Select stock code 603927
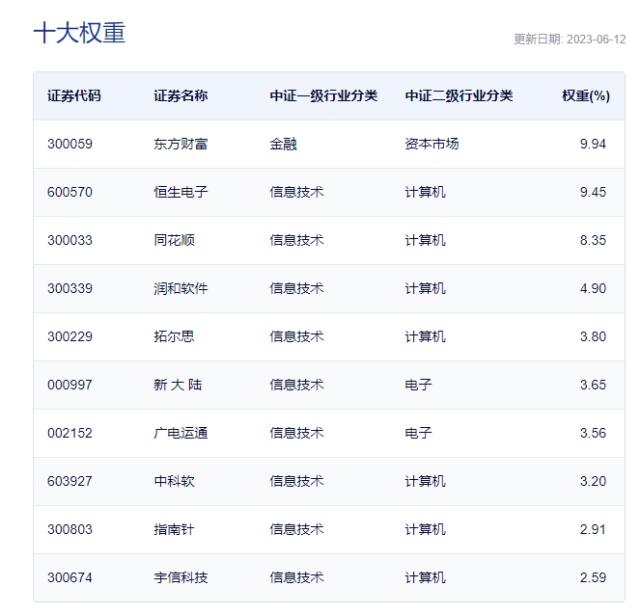 [x=70, y=481]
